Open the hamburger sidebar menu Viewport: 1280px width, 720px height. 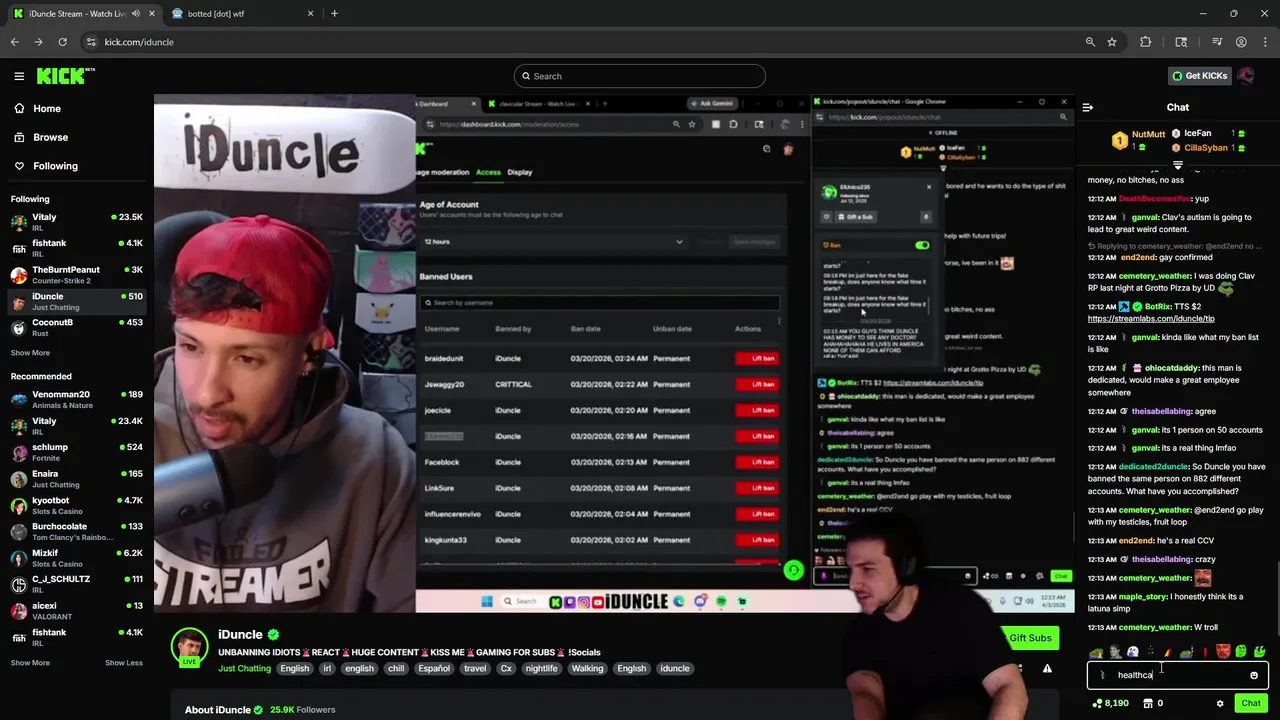[19, 76]
